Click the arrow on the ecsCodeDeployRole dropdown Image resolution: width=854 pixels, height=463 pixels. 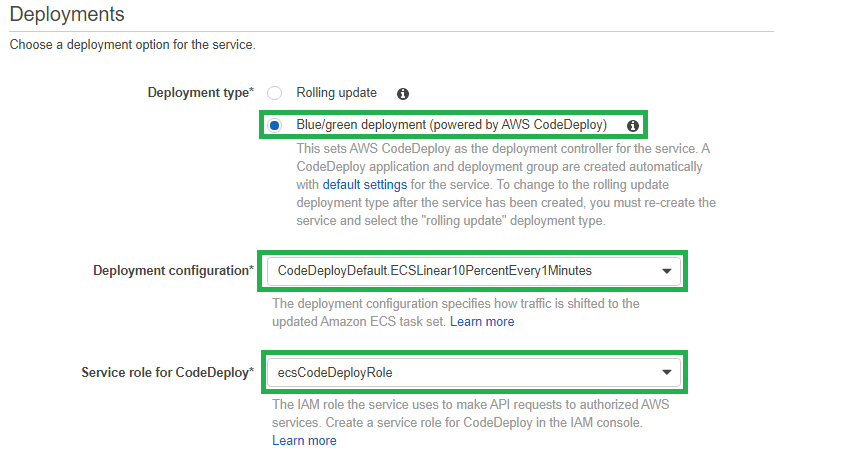point(666,372)
